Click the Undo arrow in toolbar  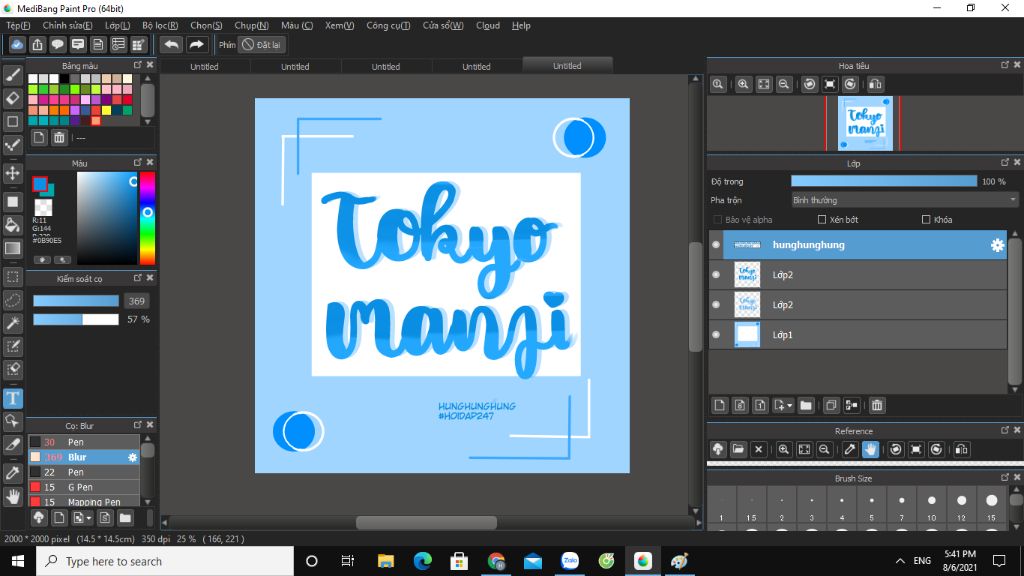point(171,44)
